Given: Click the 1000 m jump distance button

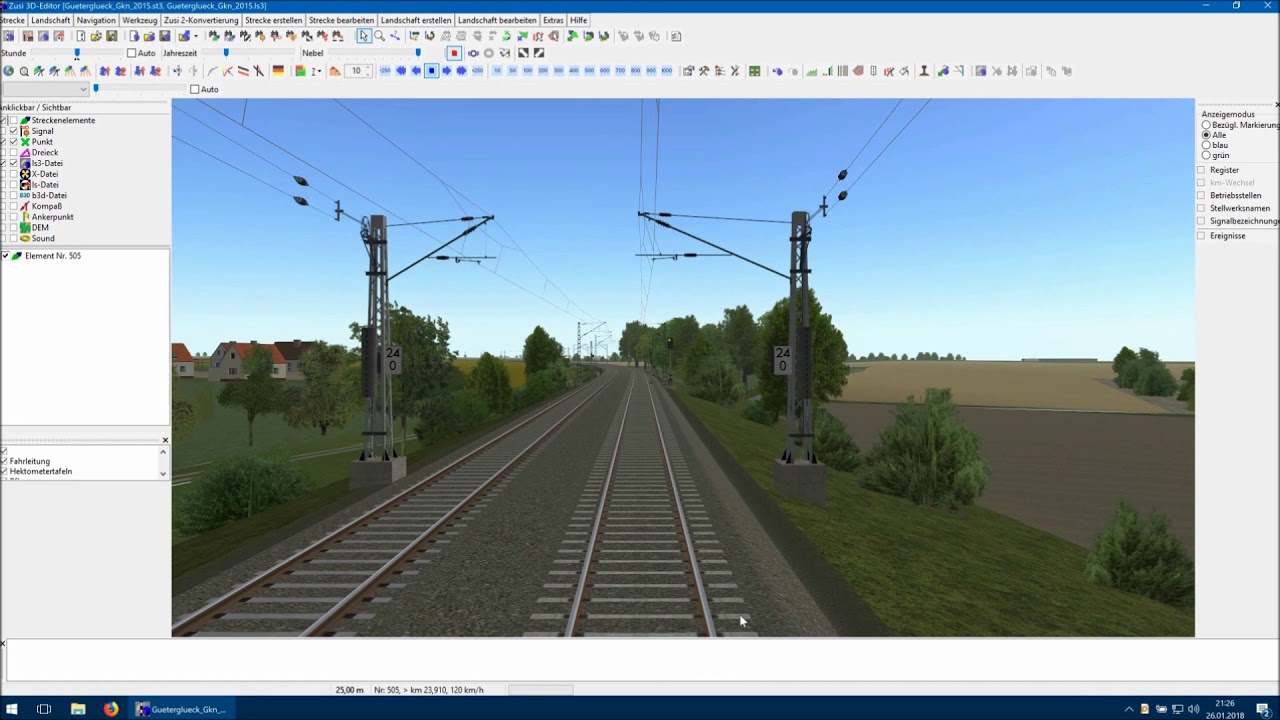Looking at the screenshot, I should (x=666, y=71).
